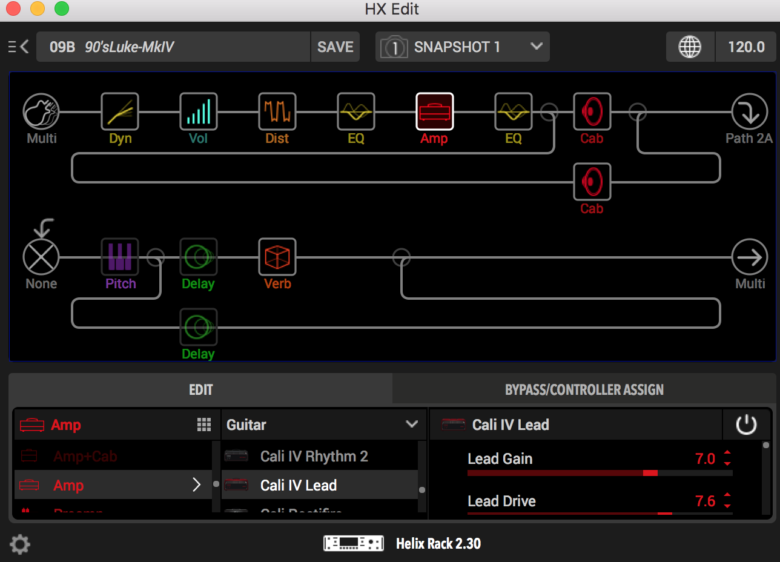
Task: Click the Helix Rack 2.30 label
Action: click(x=438, y=544)
